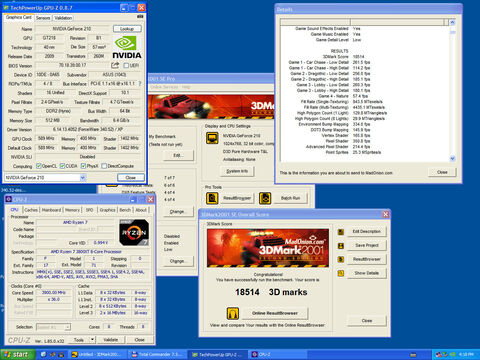
Task: Open the Caches tab in CPU-Z
Action: [x=31, y=210]
